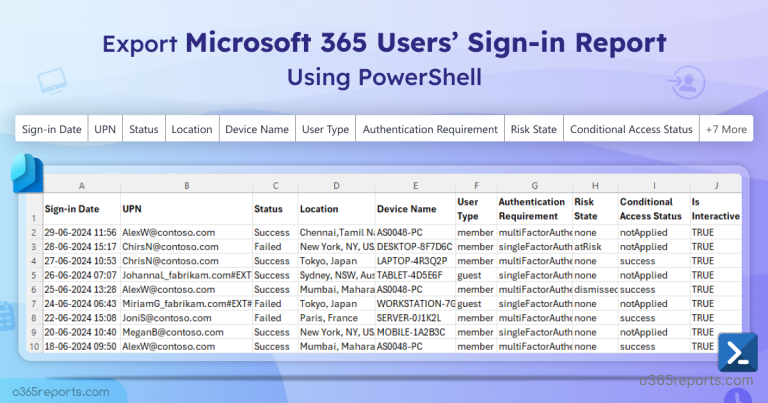The image size is (768, 403).
Task: Click cell '28-06-2024 15:17'
Action: click(82, 247)
